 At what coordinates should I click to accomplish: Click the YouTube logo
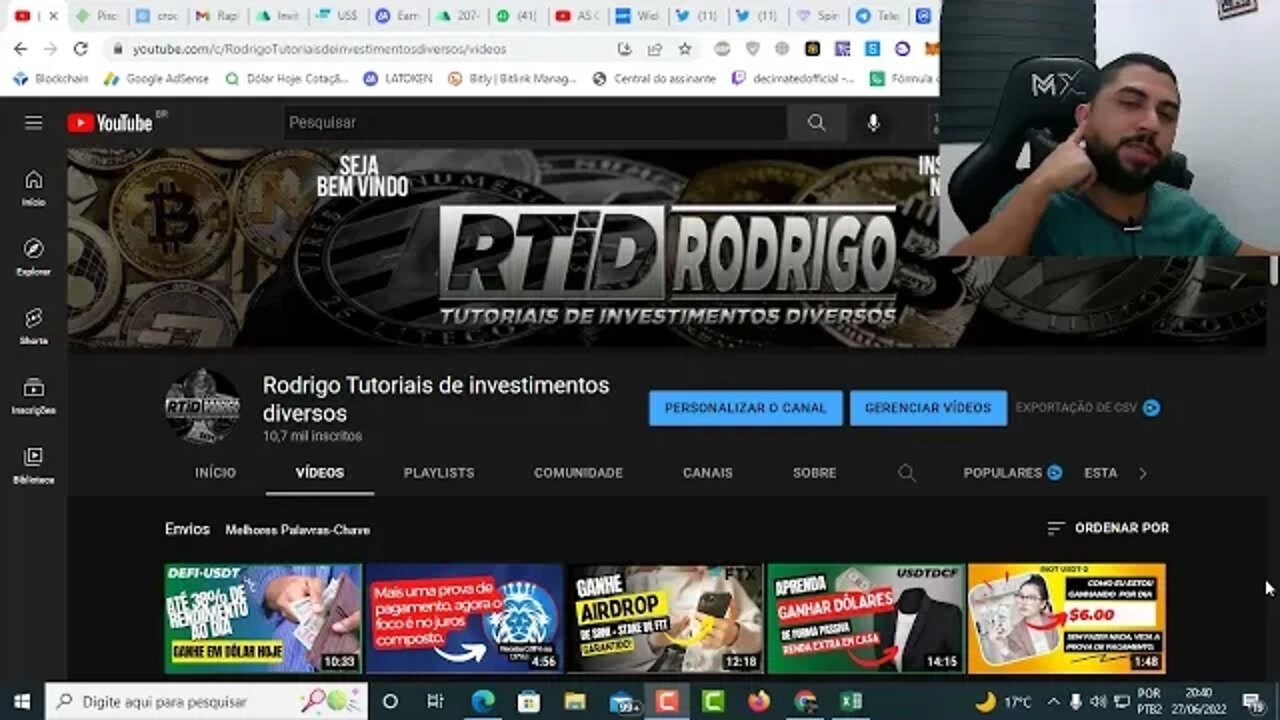click(x=111, y=122)
